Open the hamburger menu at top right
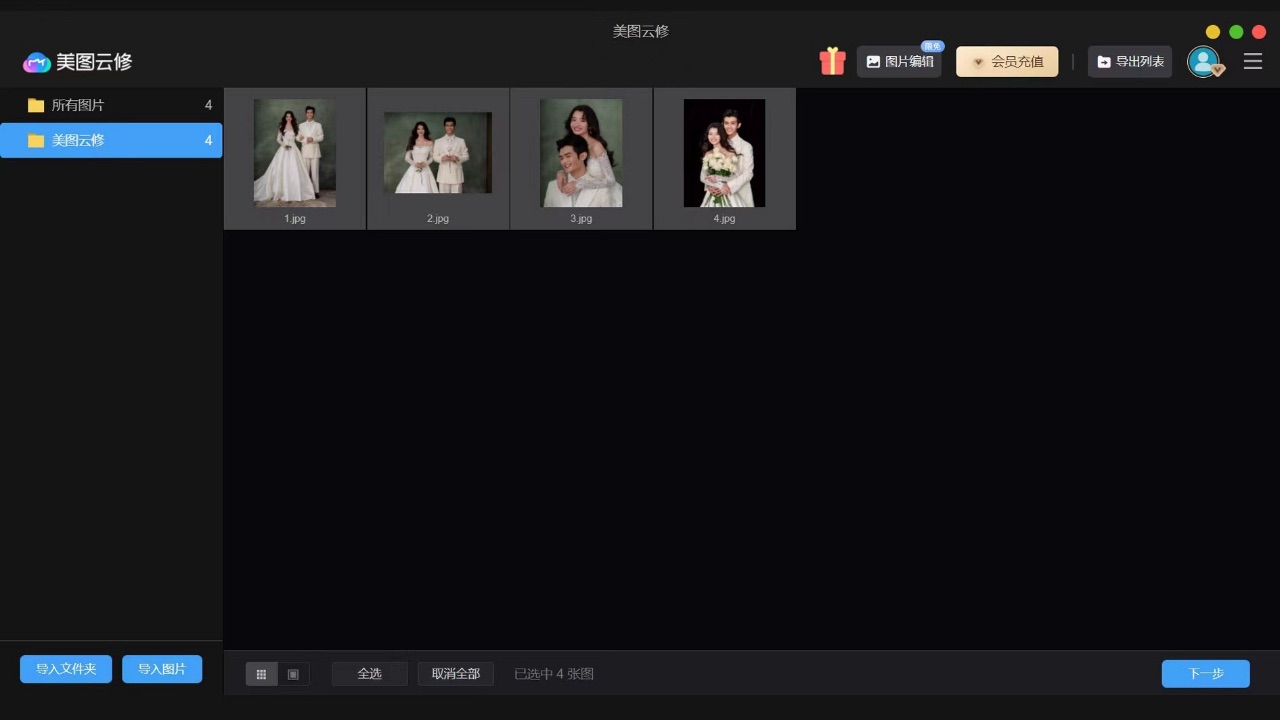The image size is (1280, 720). [1252, 61]
